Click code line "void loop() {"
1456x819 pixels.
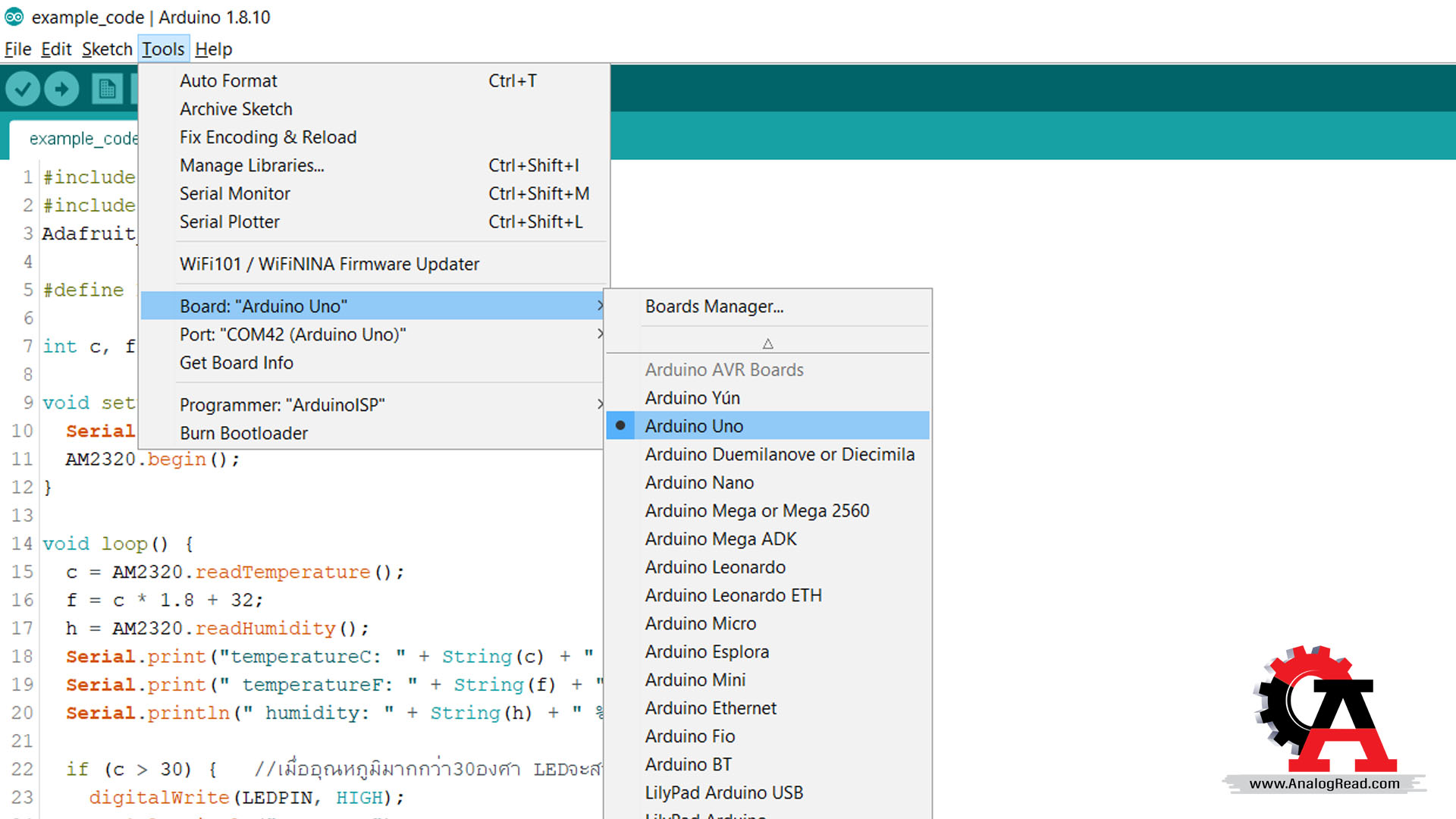pos(118,544)
